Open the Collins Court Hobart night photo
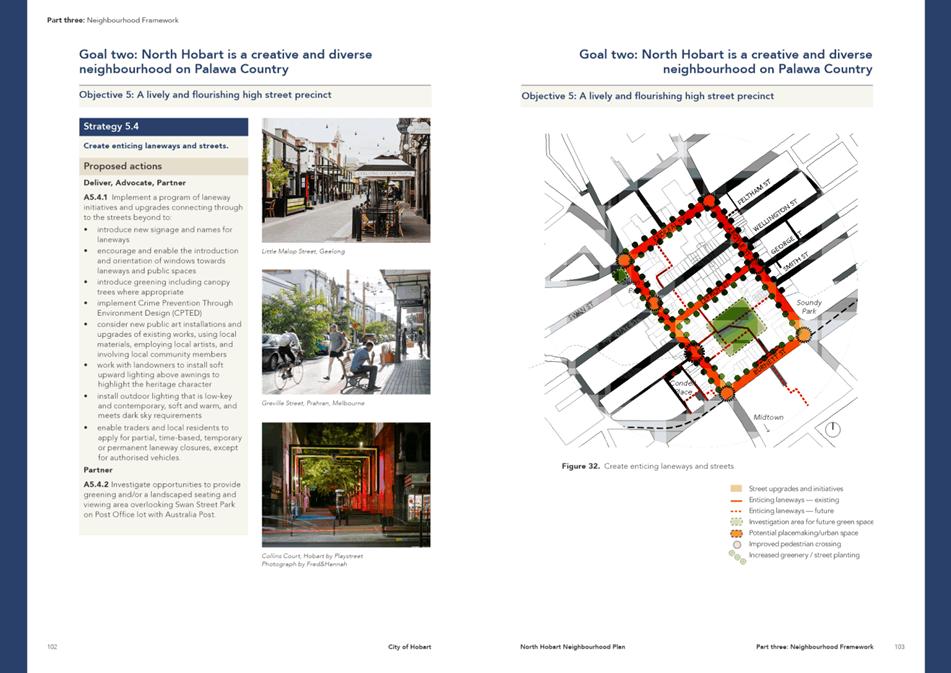951x673 pixels. [345, 484]
